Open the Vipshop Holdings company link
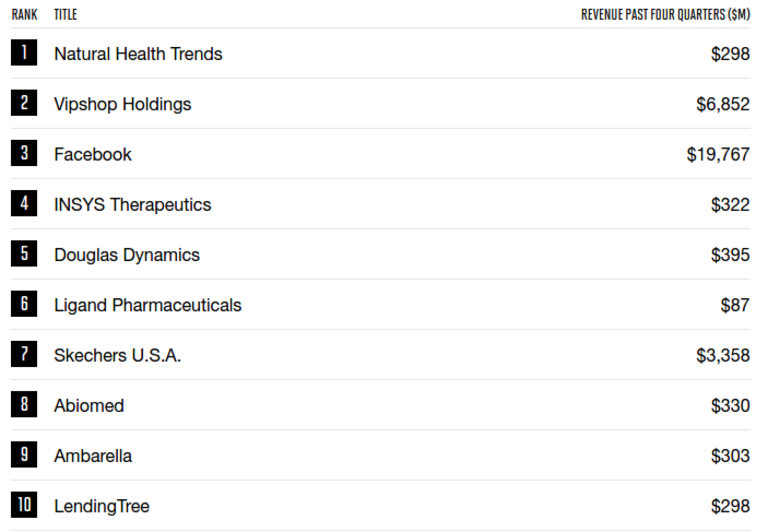 (122, 104)
